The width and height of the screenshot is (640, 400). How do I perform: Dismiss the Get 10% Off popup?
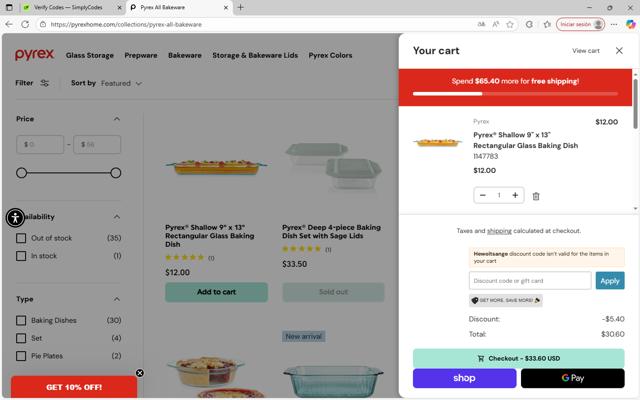click(140, 373)
